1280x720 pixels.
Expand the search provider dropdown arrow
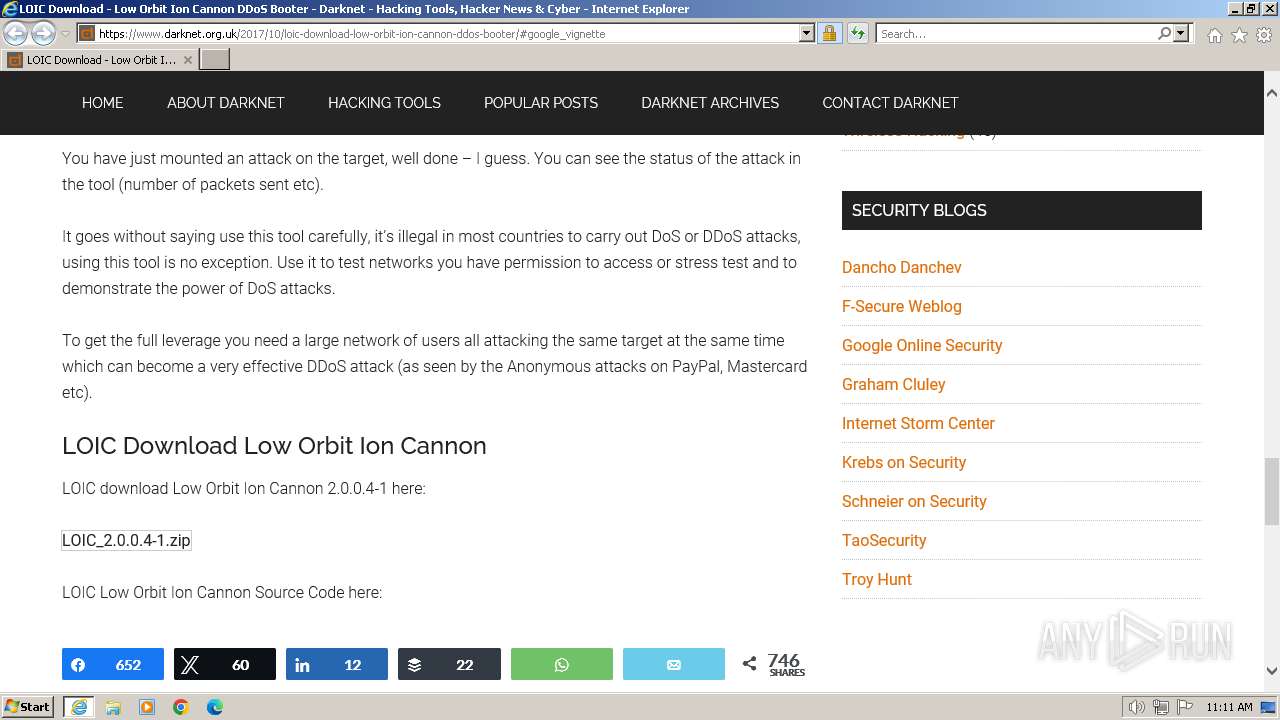[1181, 33]
